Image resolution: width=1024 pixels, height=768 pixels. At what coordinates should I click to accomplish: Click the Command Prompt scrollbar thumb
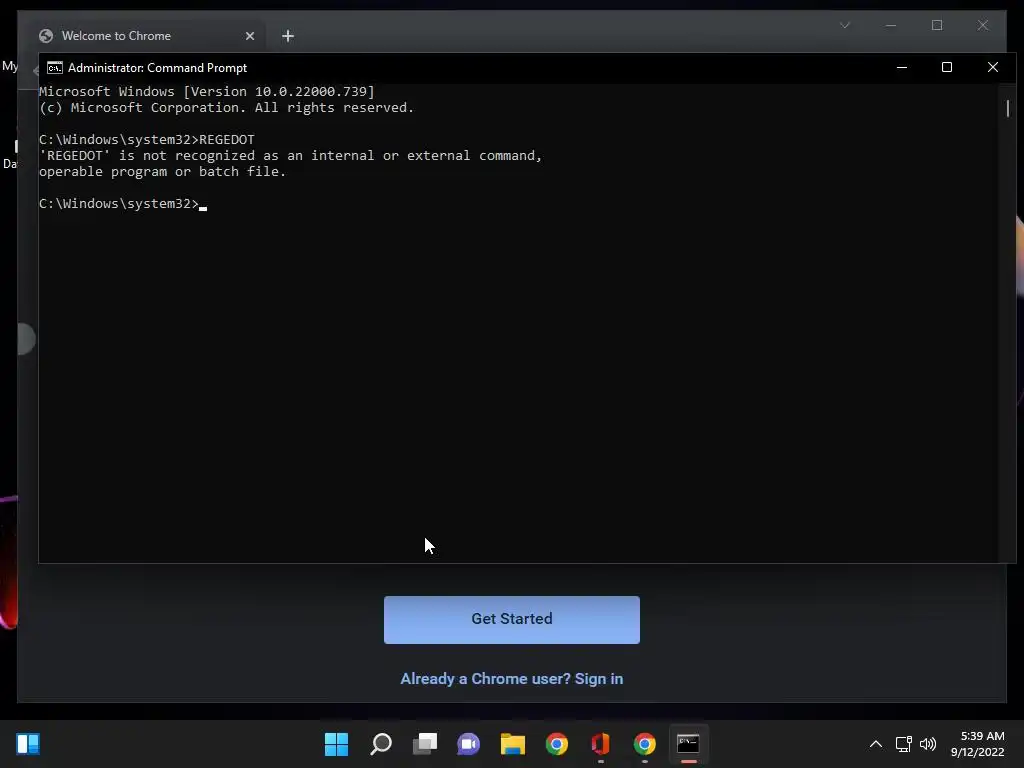pyautogui.click(x=1008, y=108)
